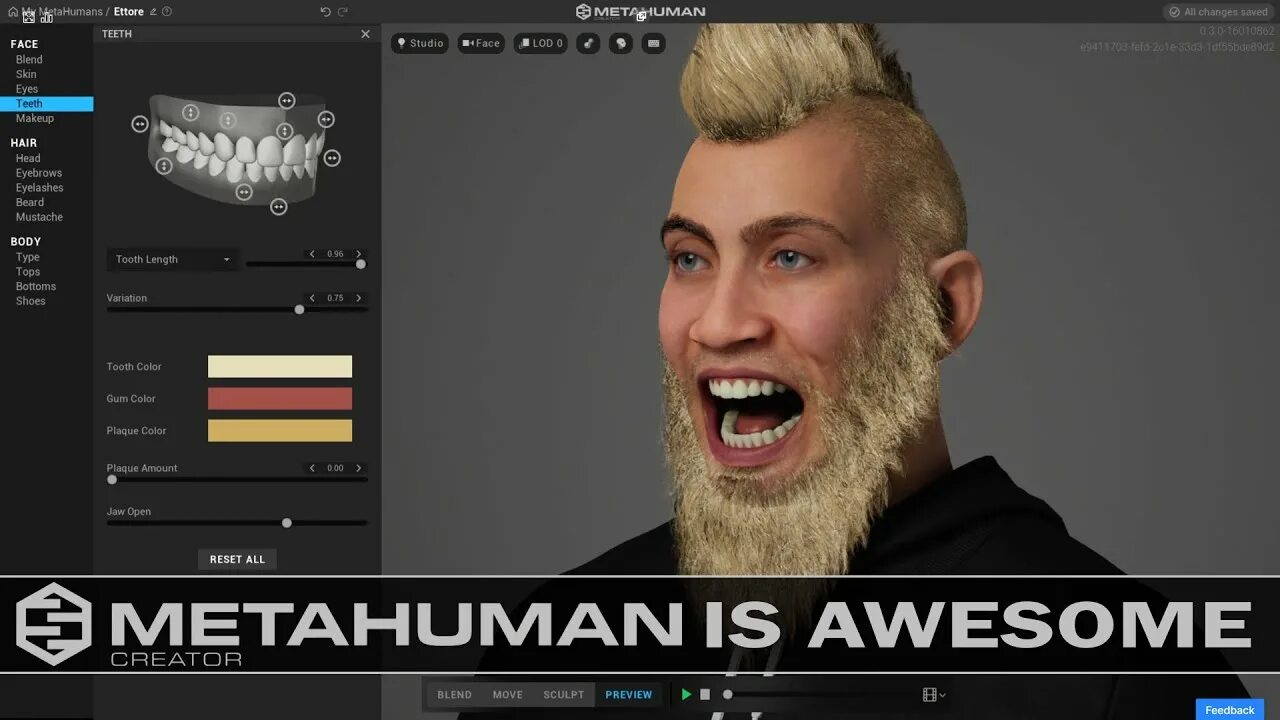
Task: Open the keyboard hotkeys icon
Action: pos(653,43)
